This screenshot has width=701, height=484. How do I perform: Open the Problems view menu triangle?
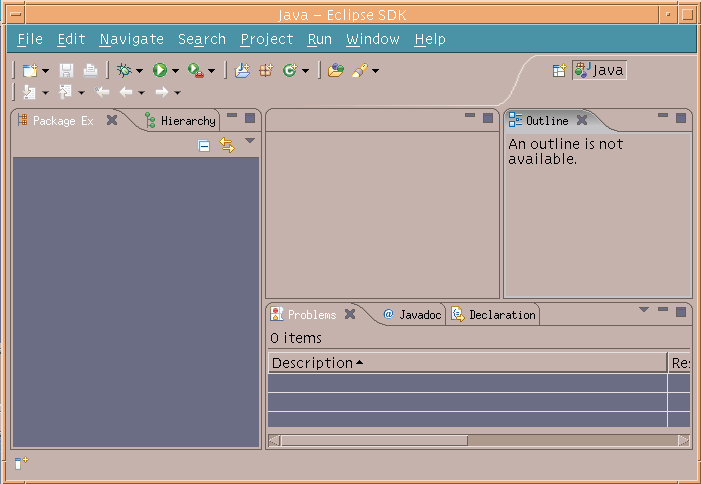(644, 310)
